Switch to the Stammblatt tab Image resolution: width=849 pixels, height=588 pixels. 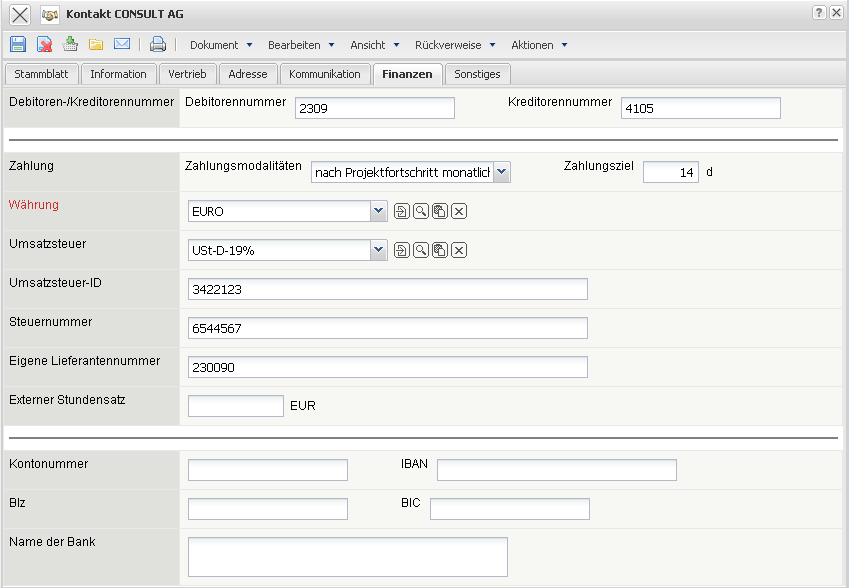(x=41, y=74)
